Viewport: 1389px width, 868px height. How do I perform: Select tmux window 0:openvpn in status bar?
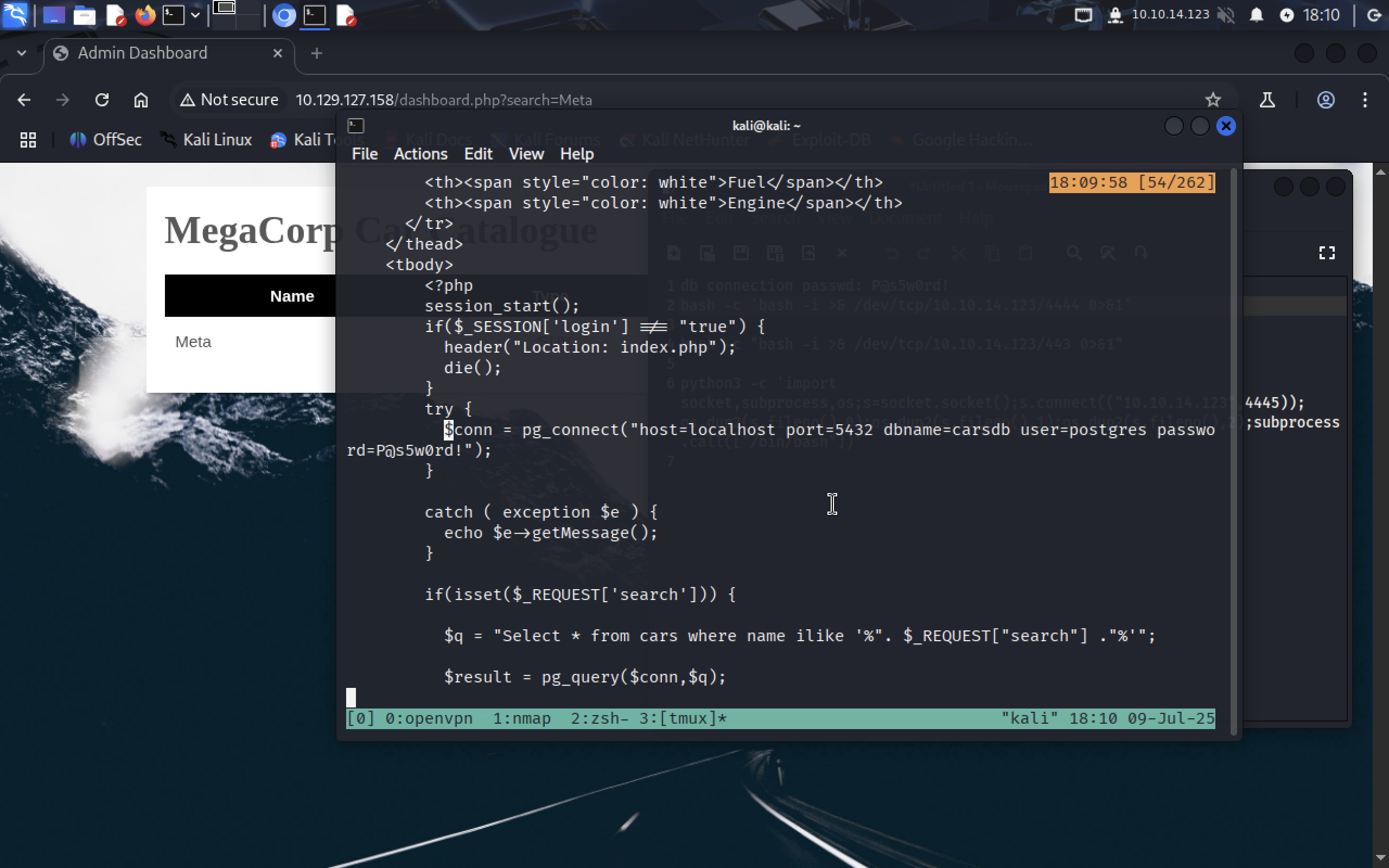coord(429,718)
